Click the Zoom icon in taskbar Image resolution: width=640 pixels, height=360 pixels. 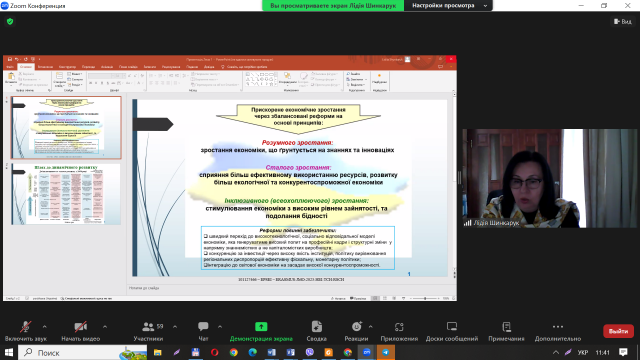coord(367,352)
